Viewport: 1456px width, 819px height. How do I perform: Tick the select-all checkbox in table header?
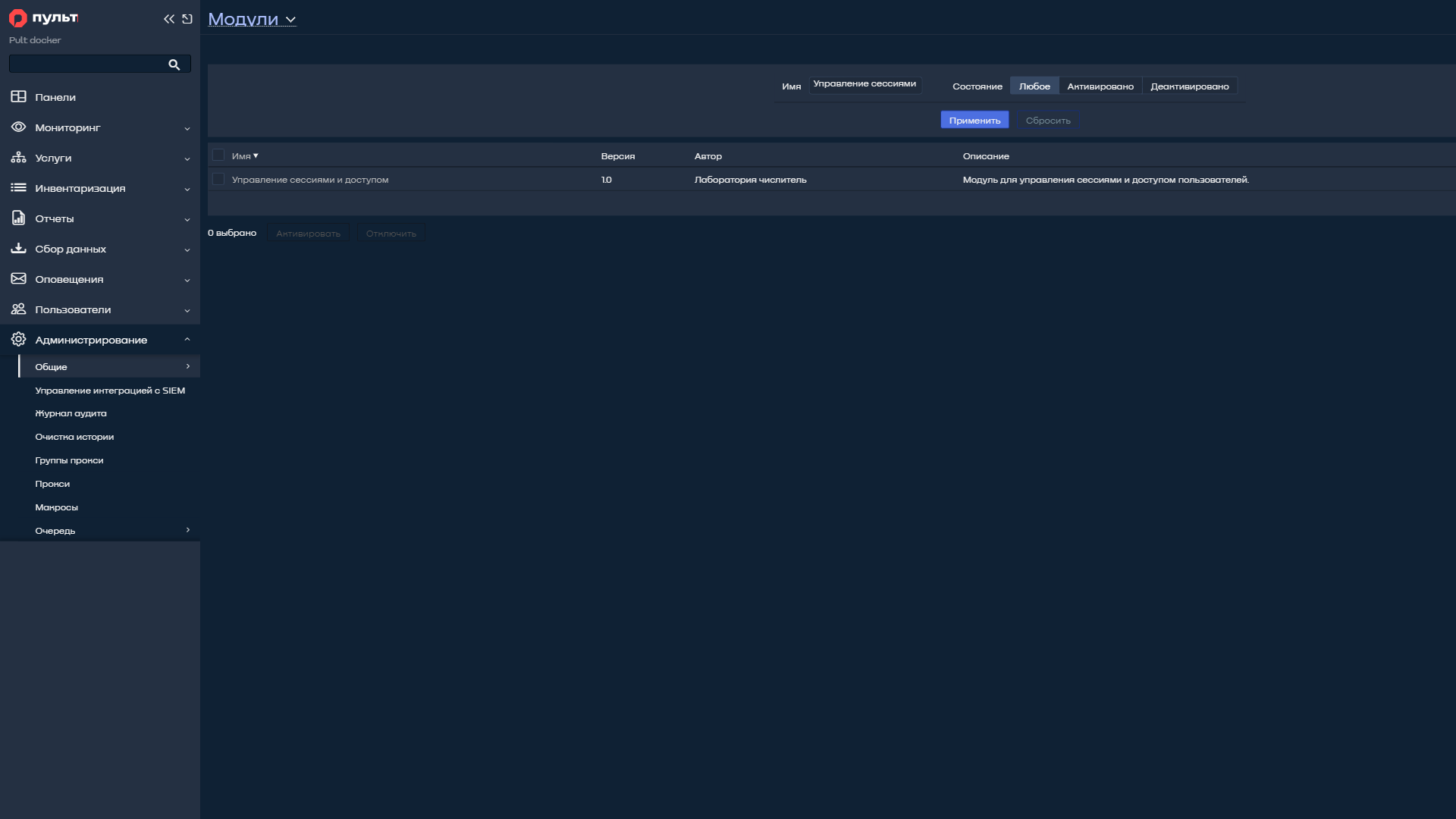coord(218,155)
